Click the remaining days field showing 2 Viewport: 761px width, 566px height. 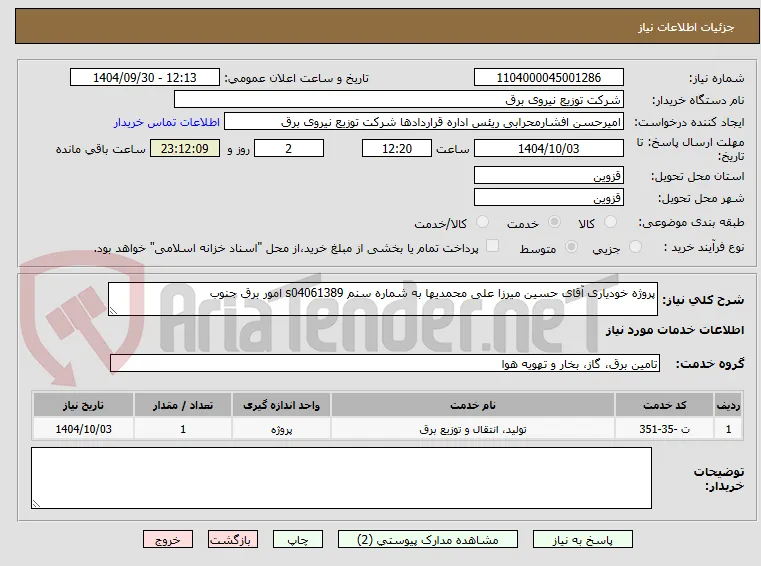(289, 149)
